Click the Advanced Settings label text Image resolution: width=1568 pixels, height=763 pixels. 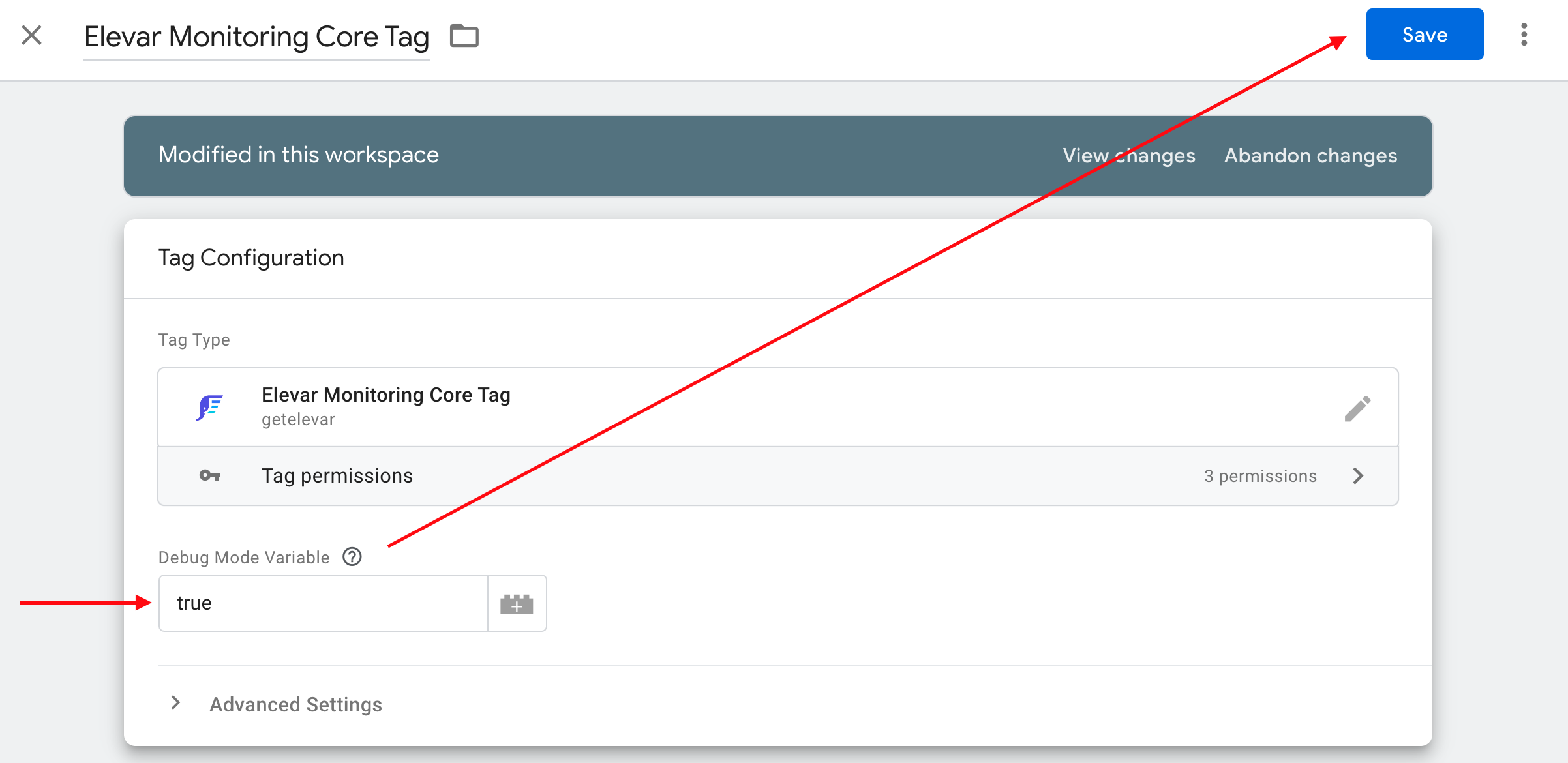pos(295,704)
